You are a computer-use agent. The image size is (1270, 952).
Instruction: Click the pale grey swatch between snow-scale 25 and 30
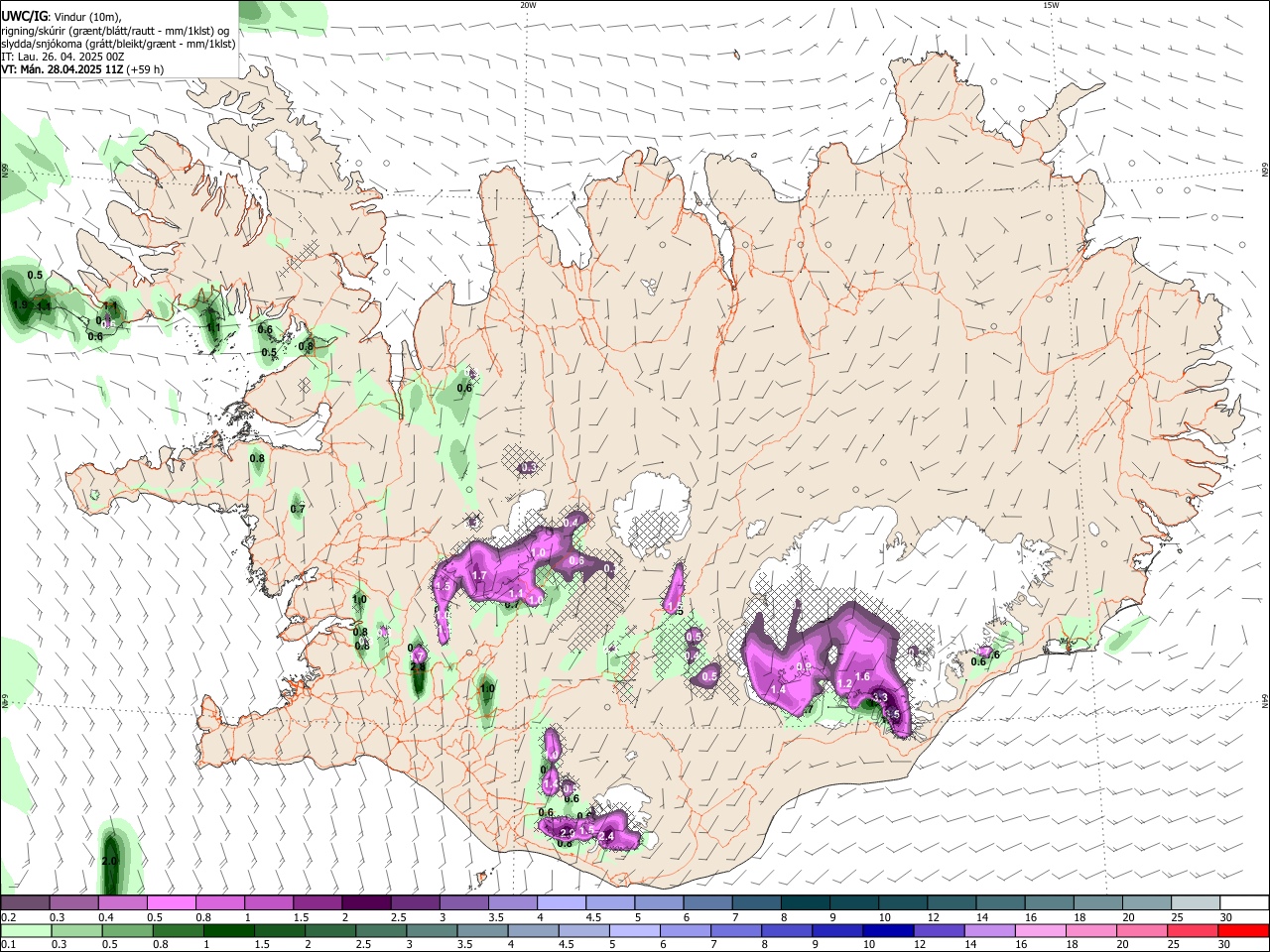(x=1196, y=903)
